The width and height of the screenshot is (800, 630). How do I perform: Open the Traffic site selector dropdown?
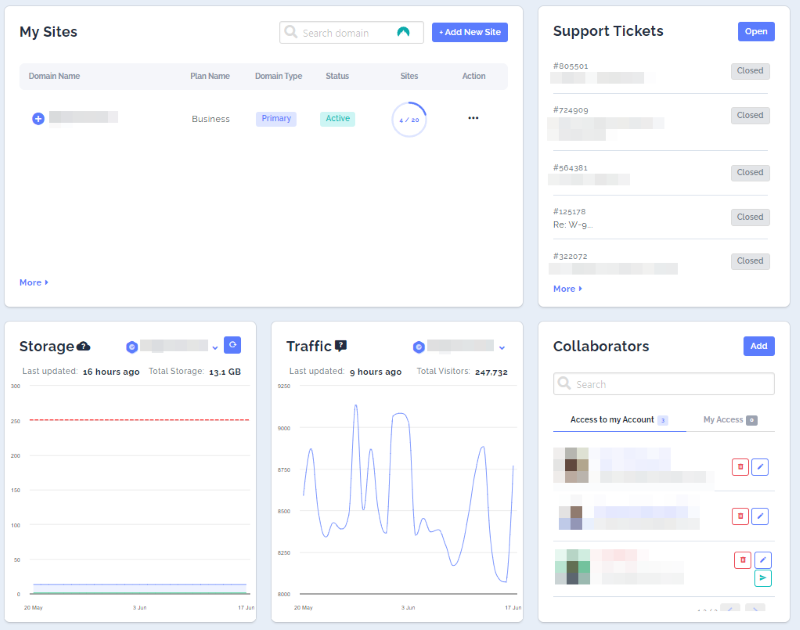pos(502,347)
